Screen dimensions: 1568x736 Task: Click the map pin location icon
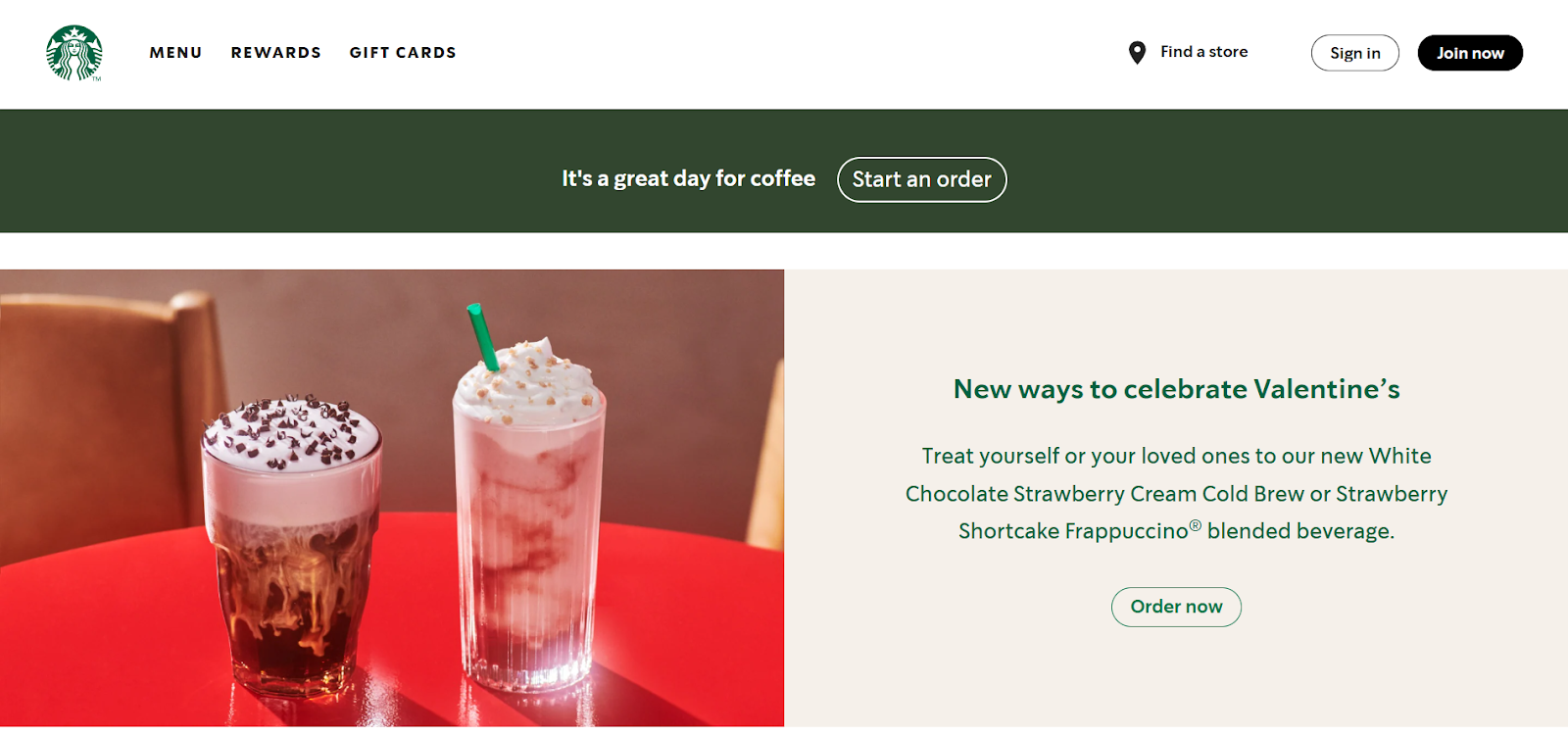tap(1137, 53)
